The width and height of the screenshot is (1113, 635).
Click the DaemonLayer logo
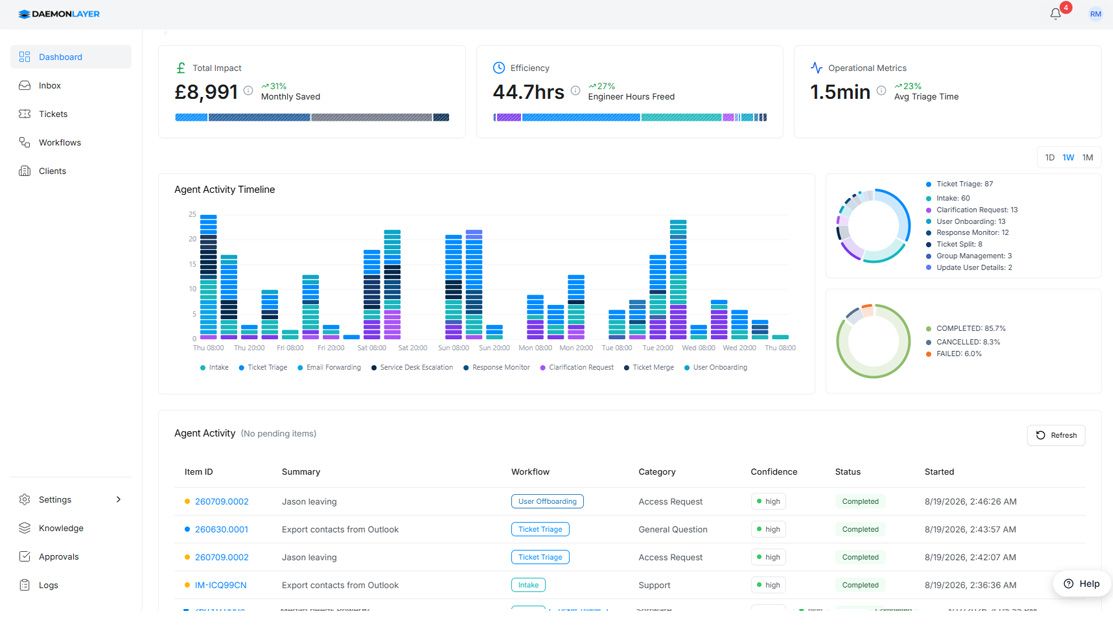(x=59, y=13)
